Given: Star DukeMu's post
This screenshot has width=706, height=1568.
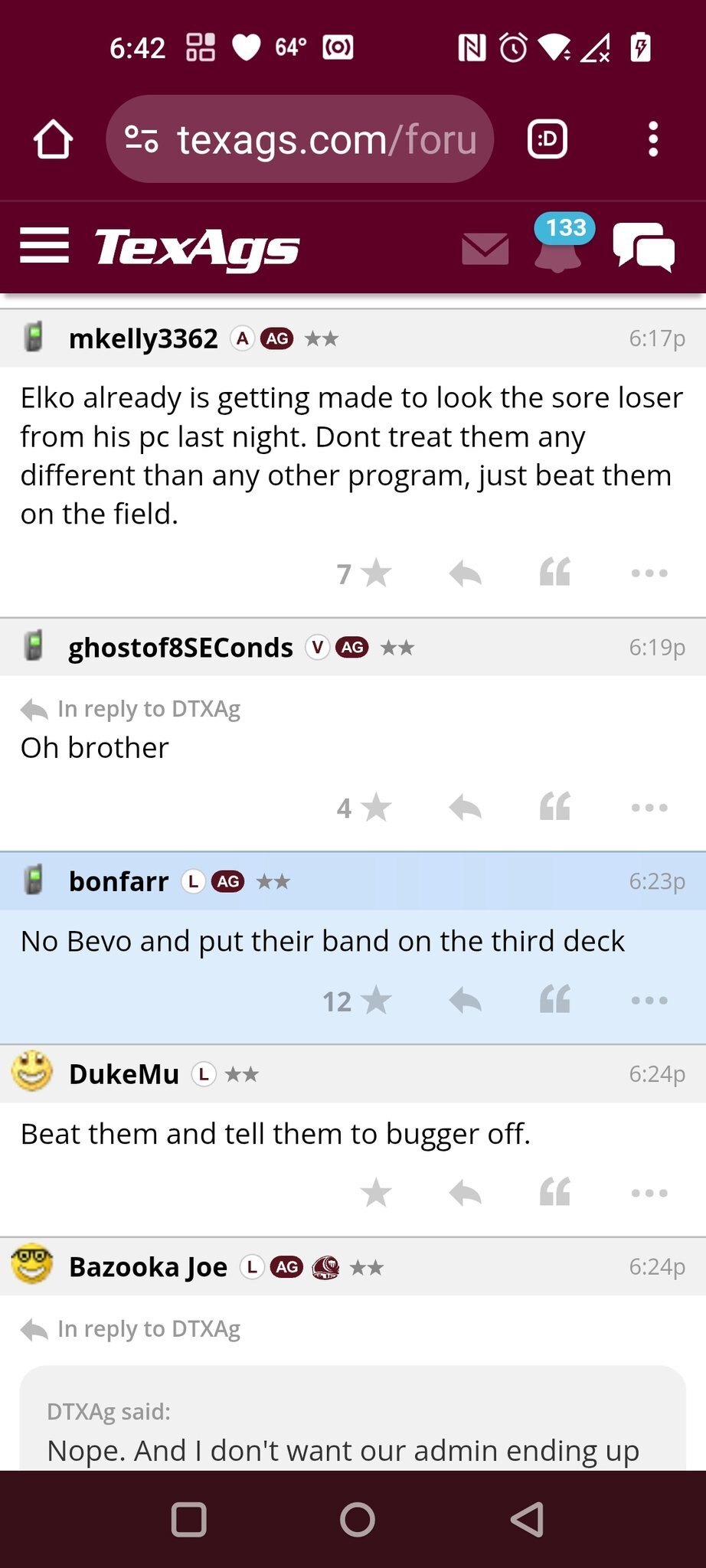Looking at the screenshot, I should (375, 1193).
